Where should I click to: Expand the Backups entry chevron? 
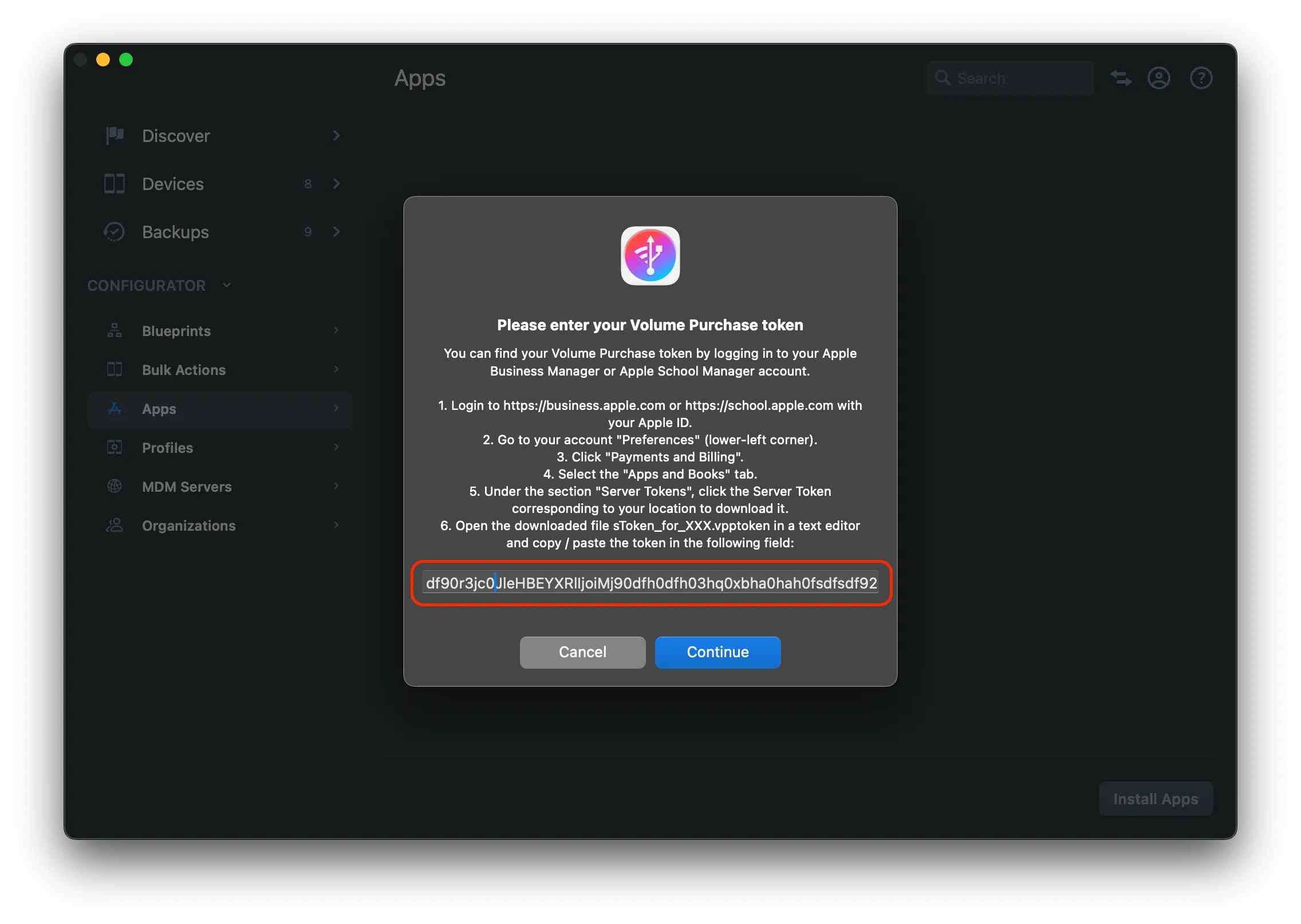337,232
